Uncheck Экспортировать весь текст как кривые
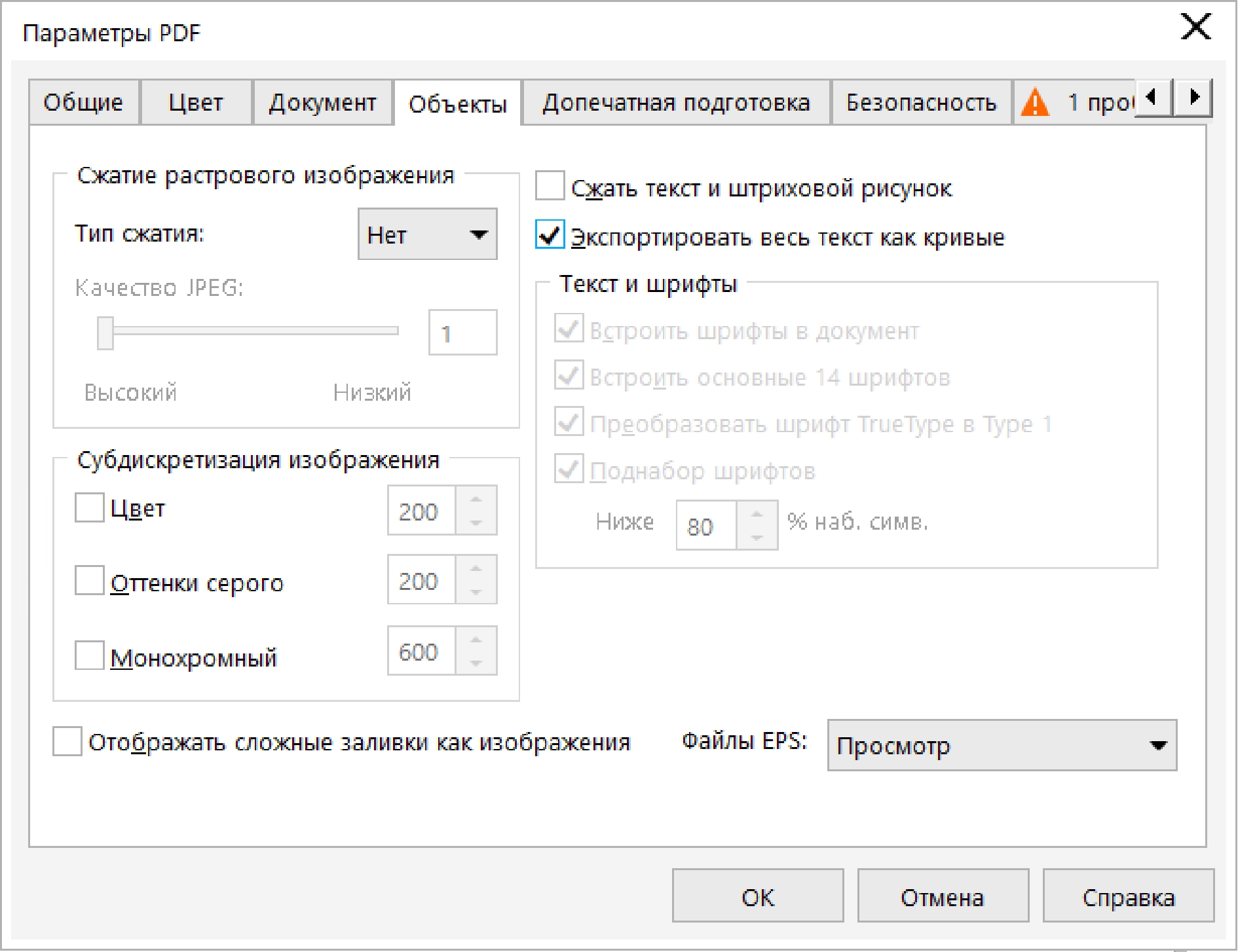The image size is (1238, 952). click(x=550, y=234)
